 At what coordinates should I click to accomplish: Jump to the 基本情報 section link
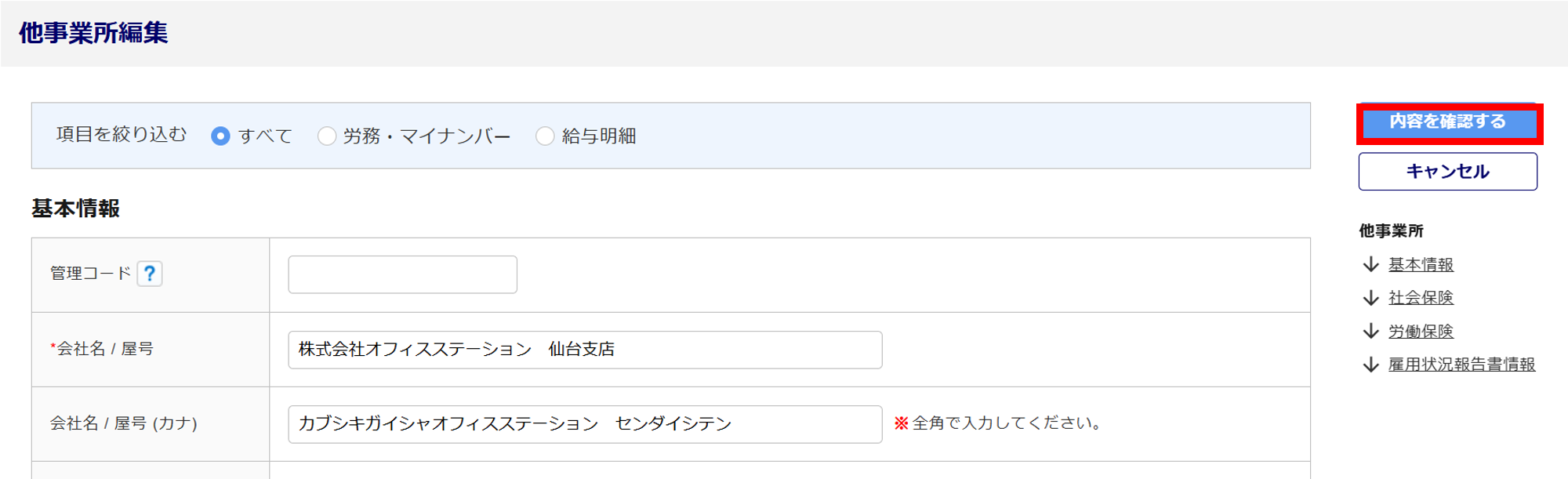pyautogui.click(x=1421, y=265)
